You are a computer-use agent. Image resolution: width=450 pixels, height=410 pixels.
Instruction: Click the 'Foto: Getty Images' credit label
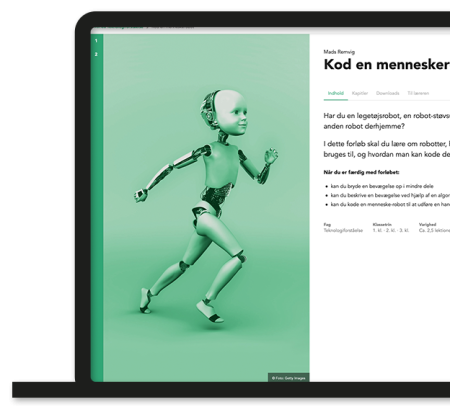289,378
